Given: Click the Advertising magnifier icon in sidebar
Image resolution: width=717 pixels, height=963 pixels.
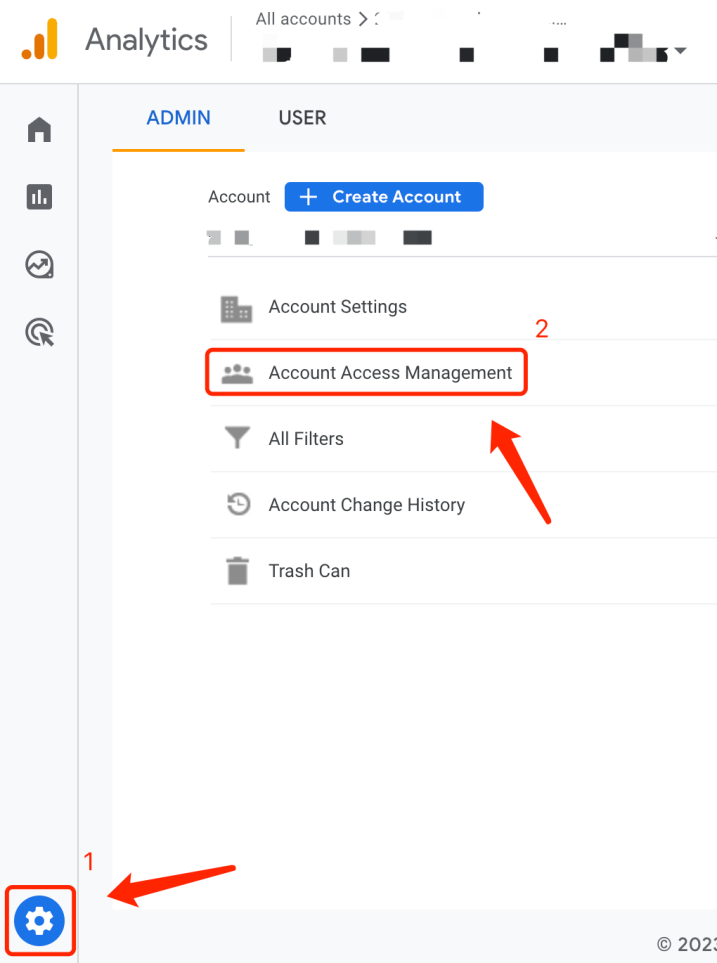Looking at the screenshot, I should point(39,332).
